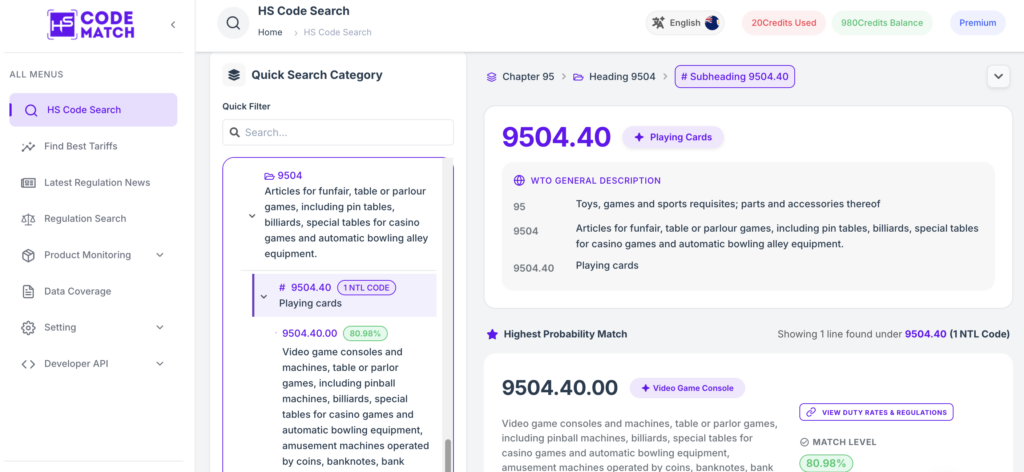The height and width of the screenshot is (472, 1024).
Task: Go to Regulation Search menu
Action: (85, 219)
